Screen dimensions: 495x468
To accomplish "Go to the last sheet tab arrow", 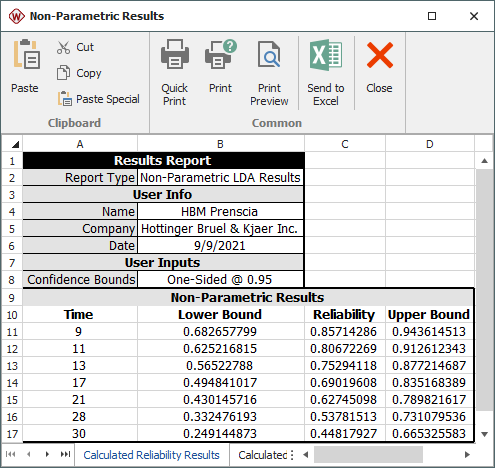I will (x=65, y=454).
